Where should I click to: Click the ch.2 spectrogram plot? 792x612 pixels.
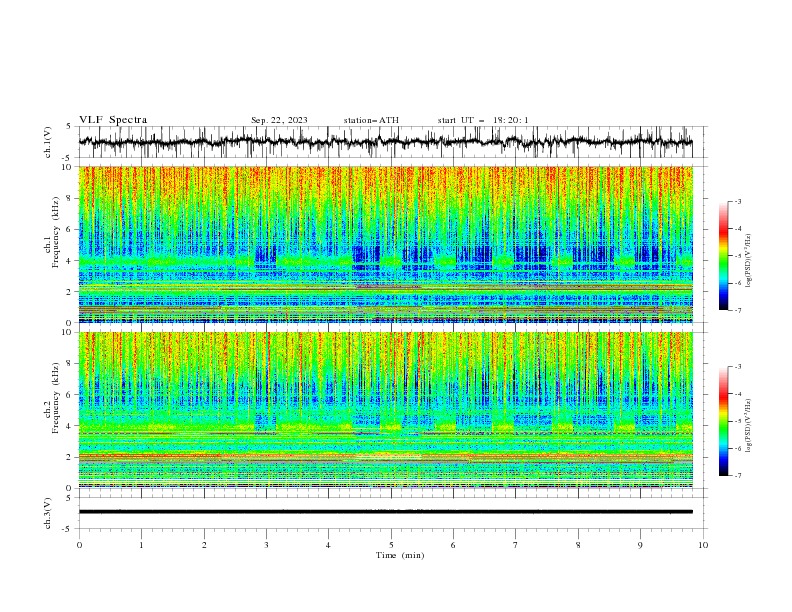click(386, 410)
